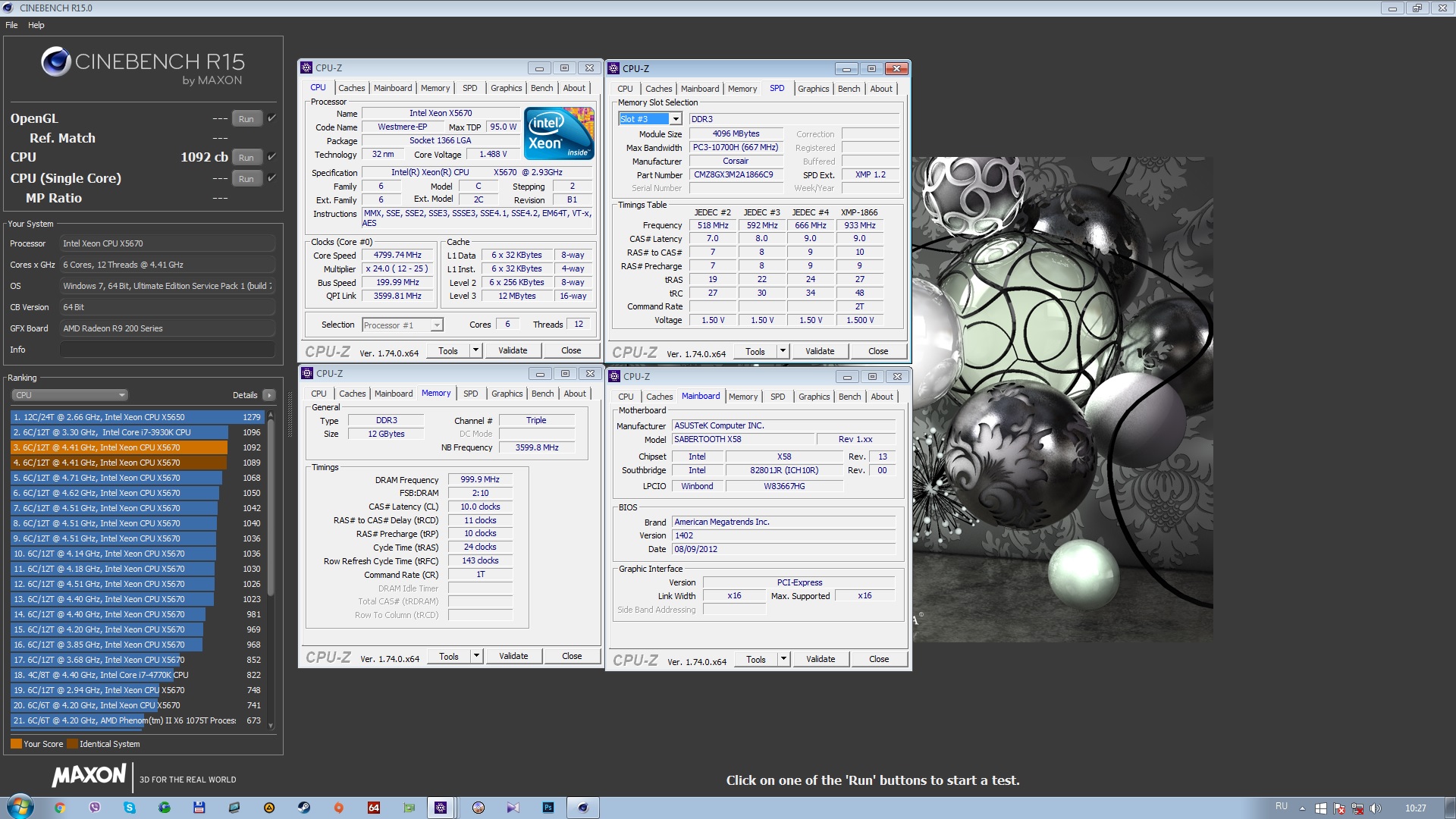Click the Info input field
This screenshot has height=819, width=1456.
coord(167,350)
